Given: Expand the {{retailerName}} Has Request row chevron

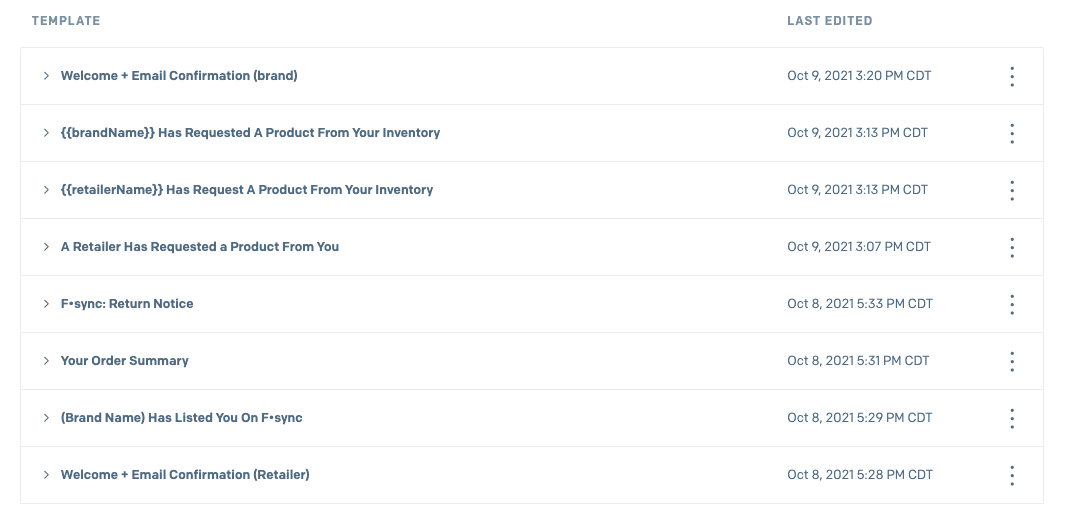Looking at the screenshot, I should [x=46, y=190].
